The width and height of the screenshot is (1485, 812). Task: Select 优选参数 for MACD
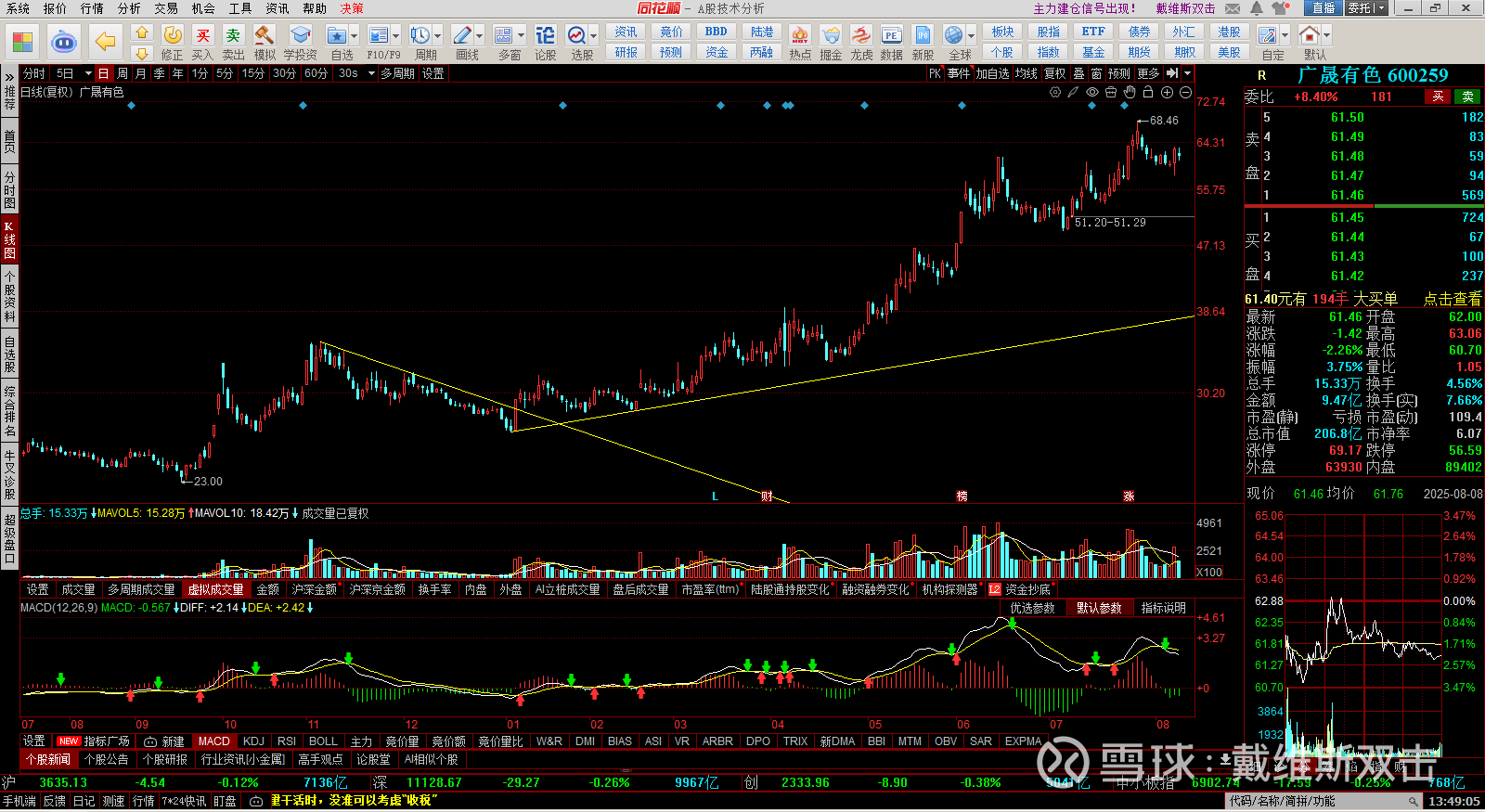point(1032,608)
